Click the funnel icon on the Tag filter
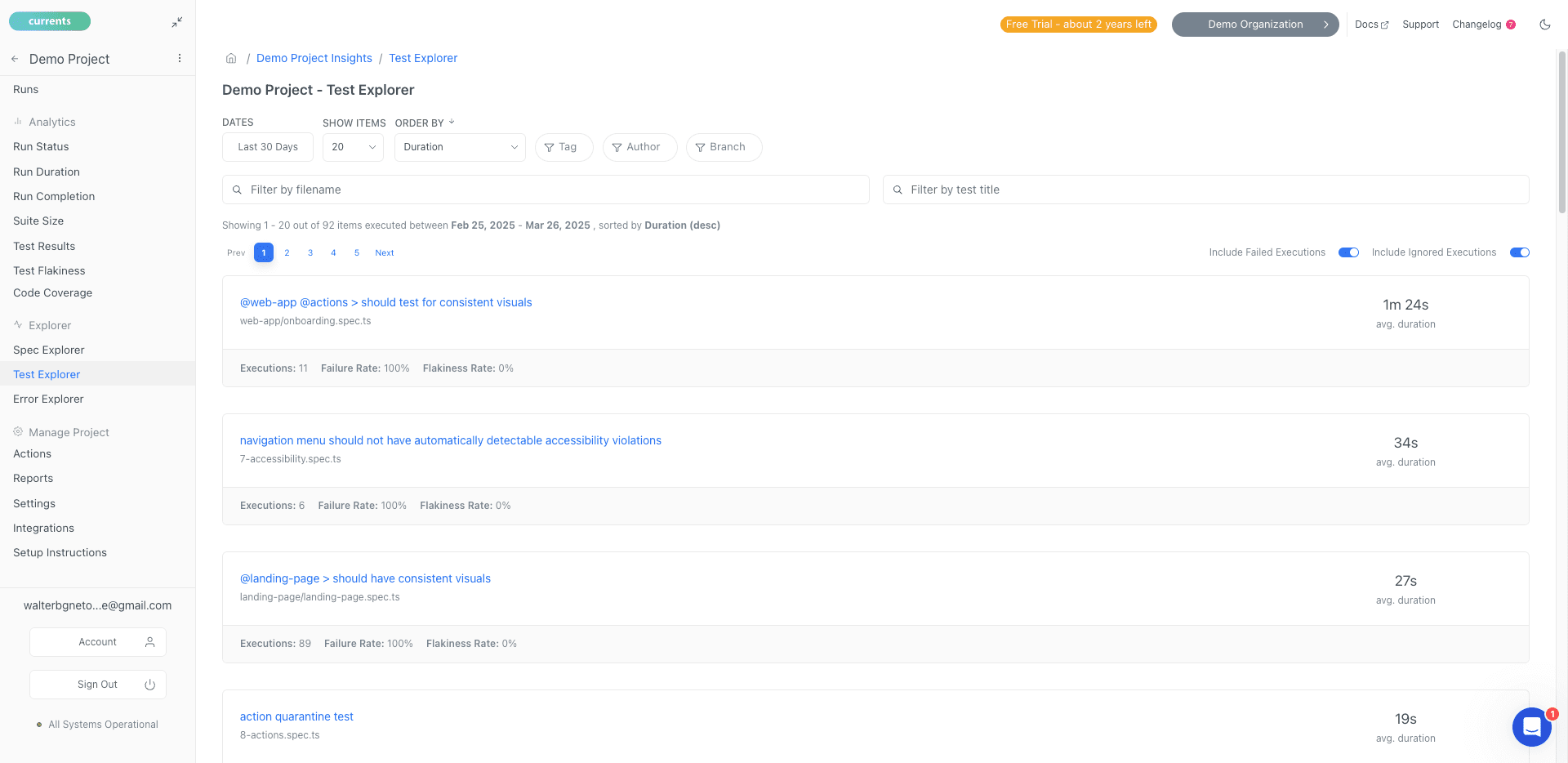Screen dimensions: 1568x763 pyautogui.click(x=550, y=148)
